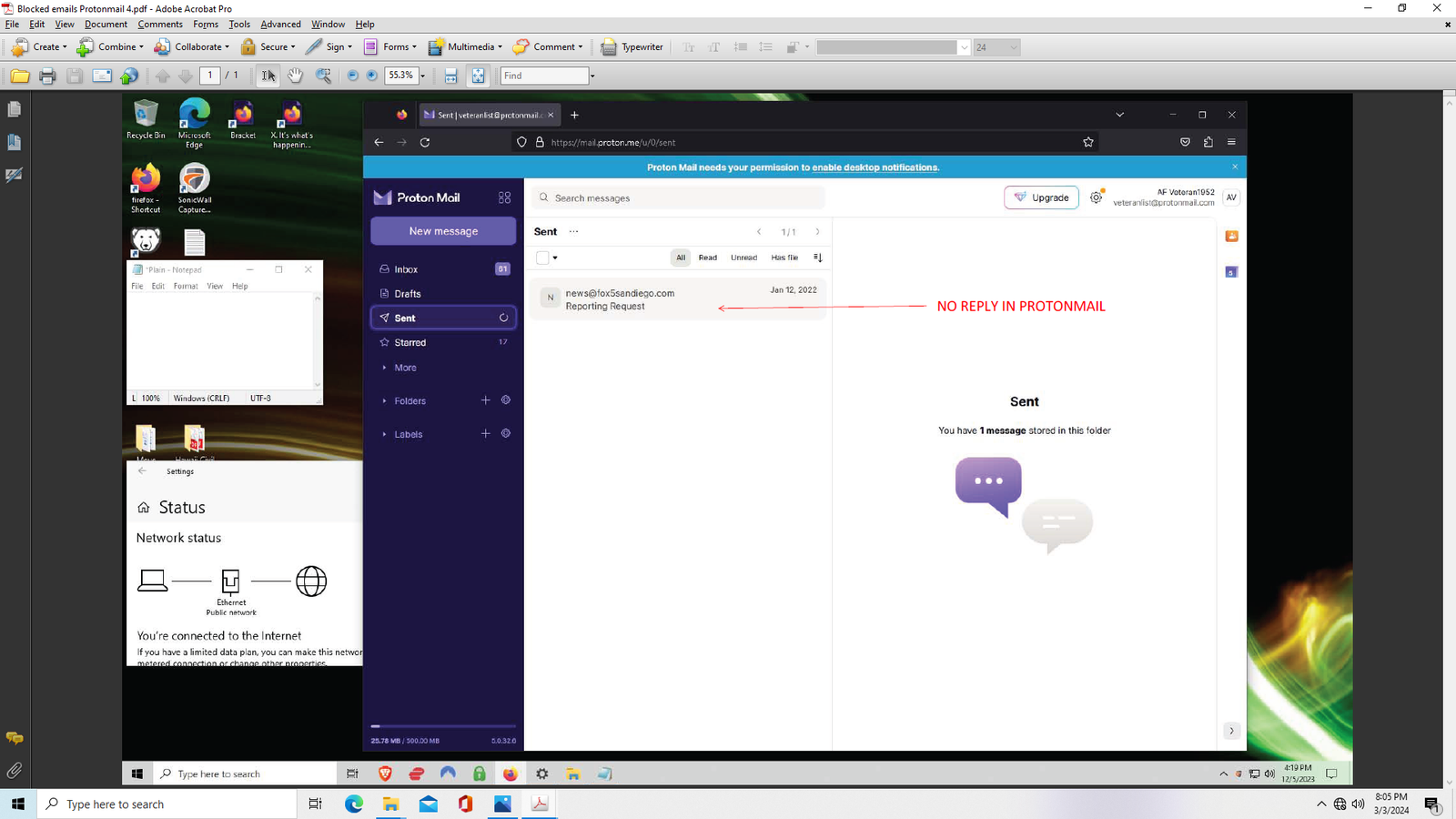Click the Open file folder icon
Screen dimensions: 1456x819
tap(19, 76)
